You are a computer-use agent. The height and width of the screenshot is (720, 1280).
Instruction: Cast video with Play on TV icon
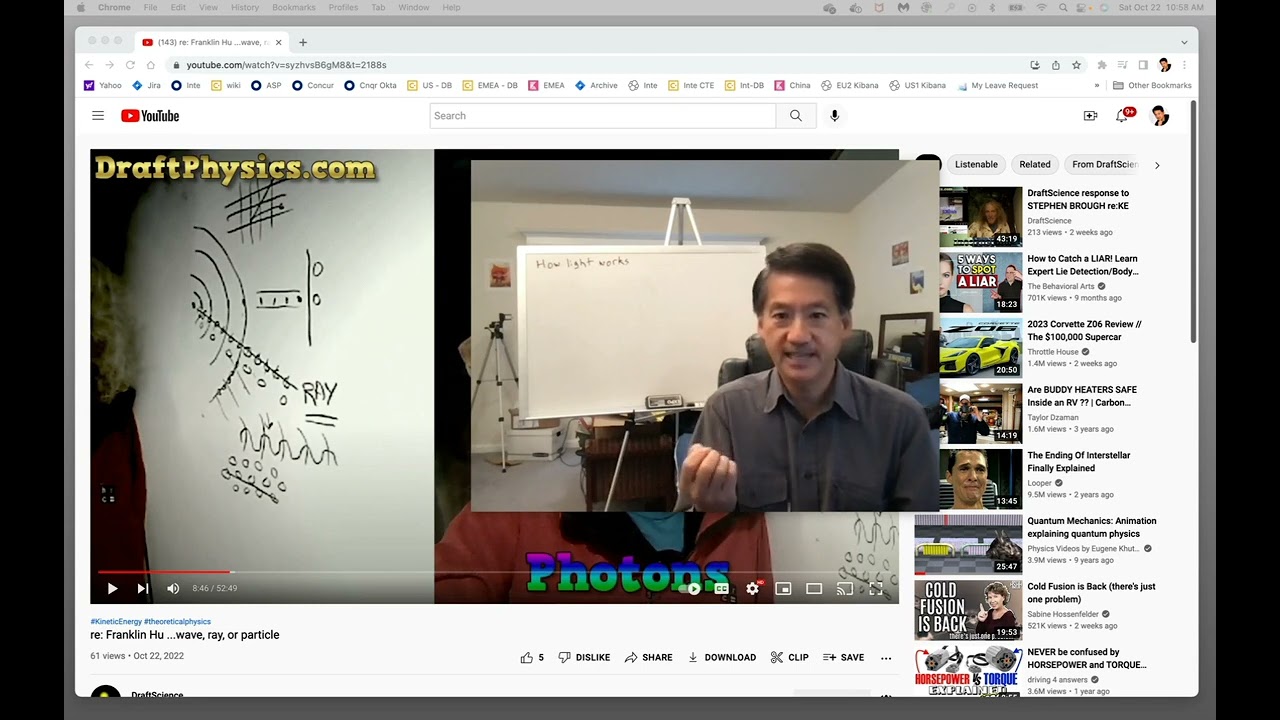pos(845,589)
